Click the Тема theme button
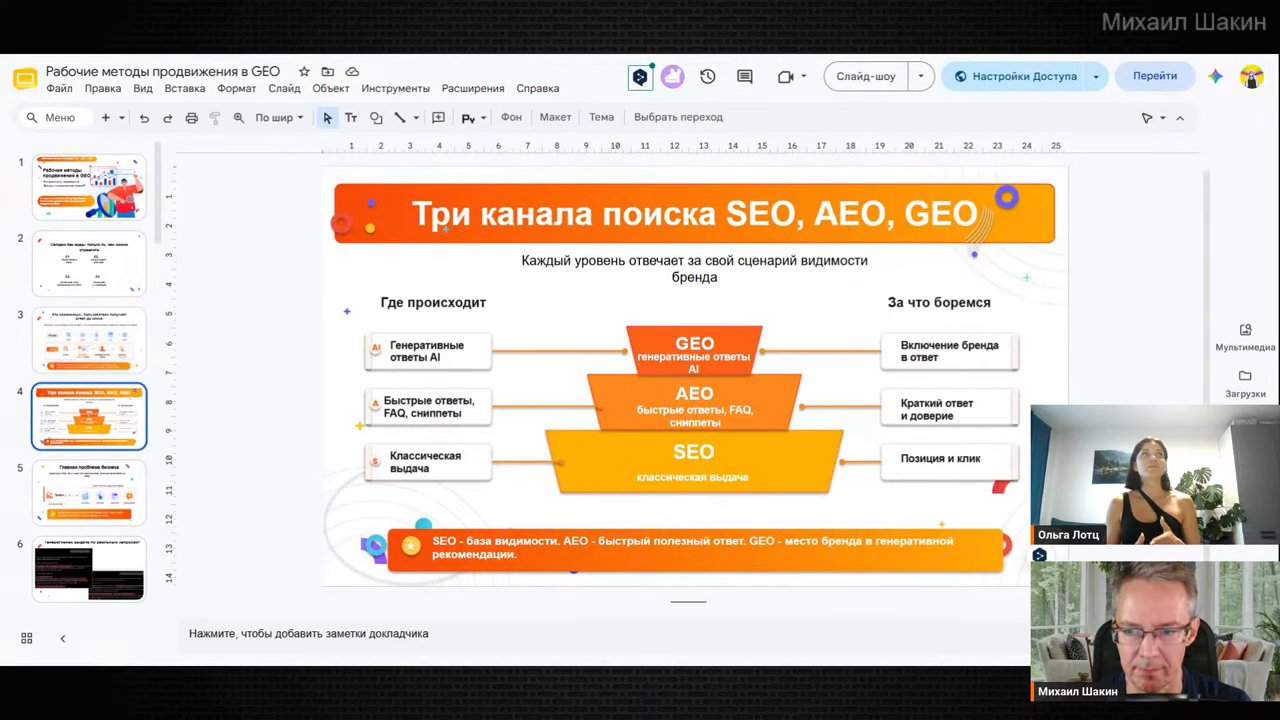Image resolution: width=1280 pixels, height=720 pixels. [601, 118]
